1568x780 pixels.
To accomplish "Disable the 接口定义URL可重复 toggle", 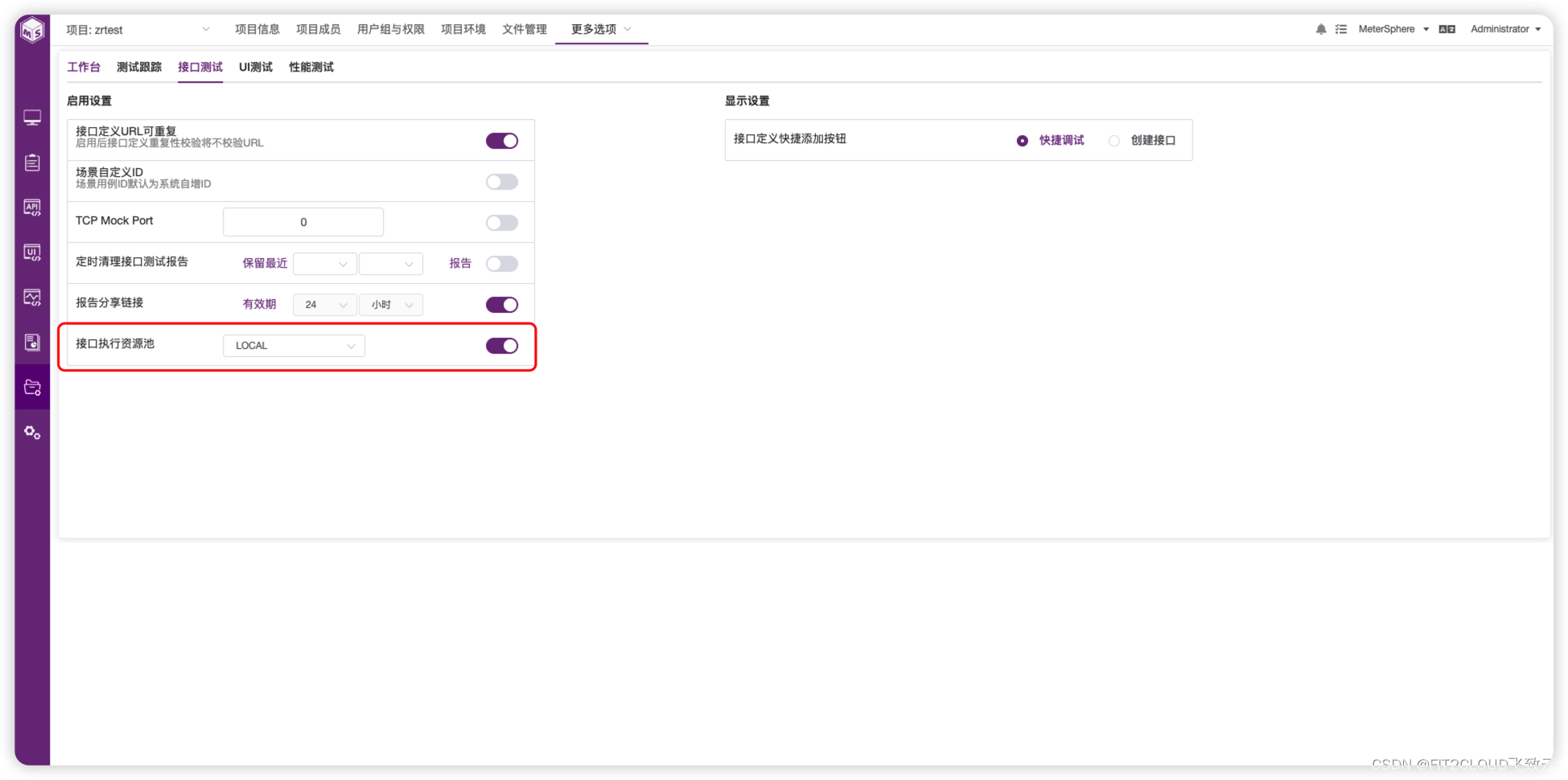I will coord(501,140).
